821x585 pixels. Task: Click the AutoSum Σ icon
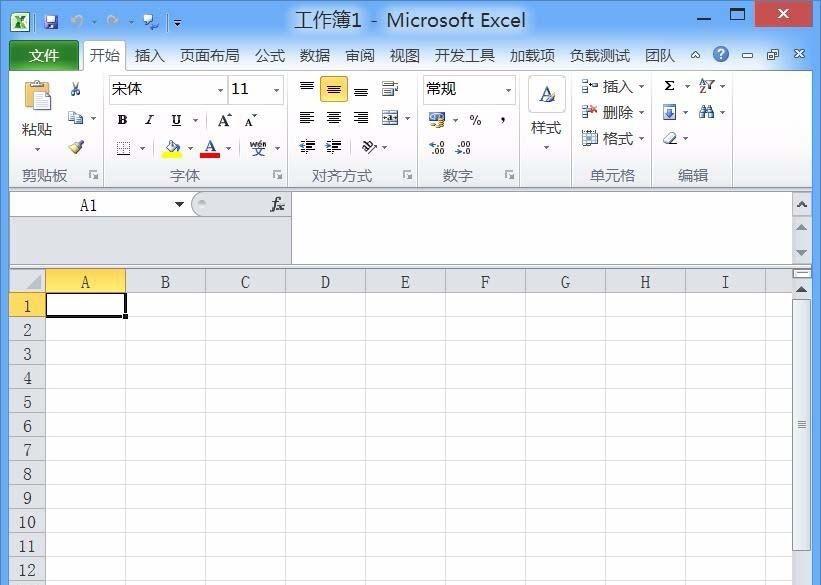tap(668, 86)
